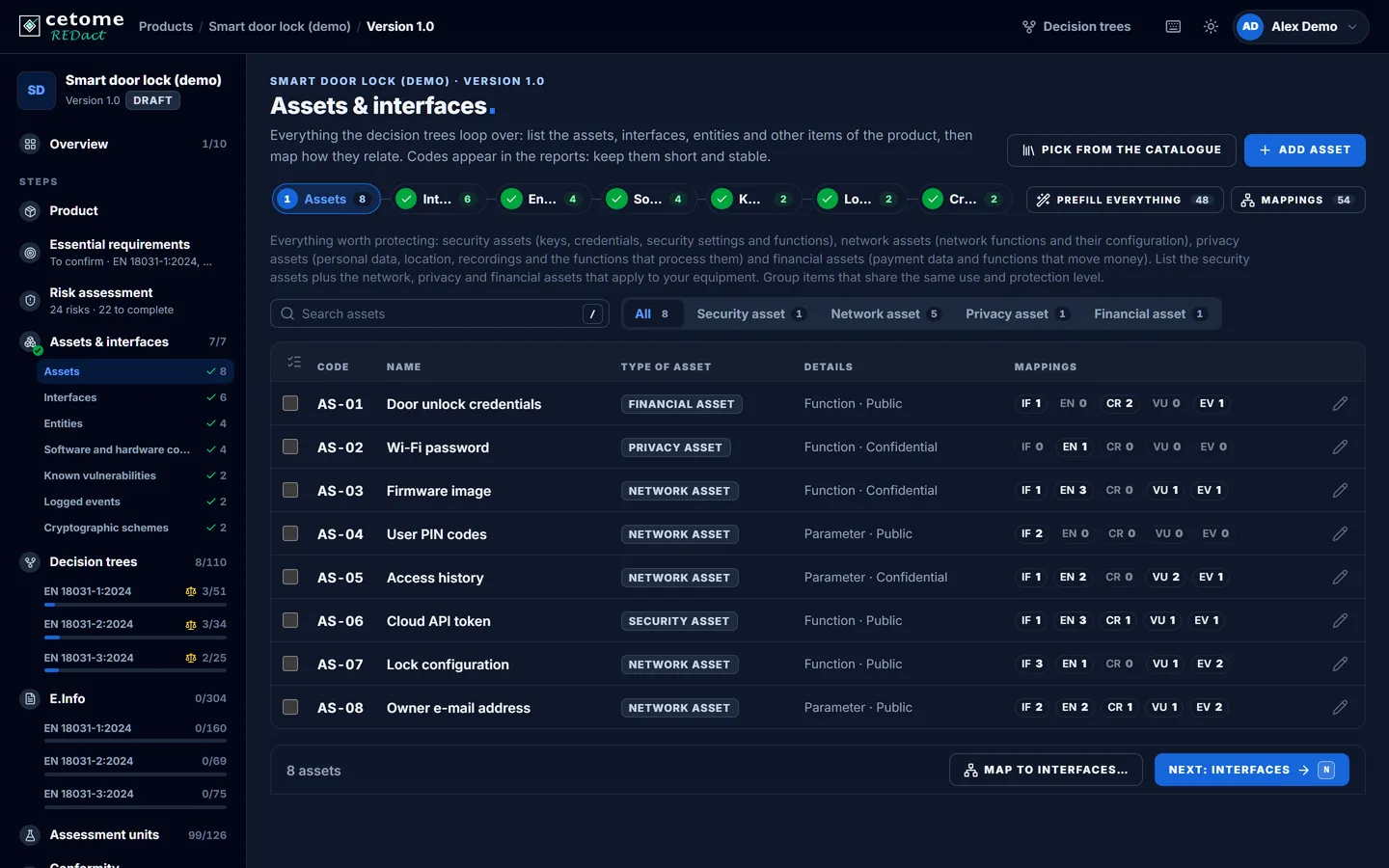
Task: Filter by Security asset tab
Action: click(750, 314)
